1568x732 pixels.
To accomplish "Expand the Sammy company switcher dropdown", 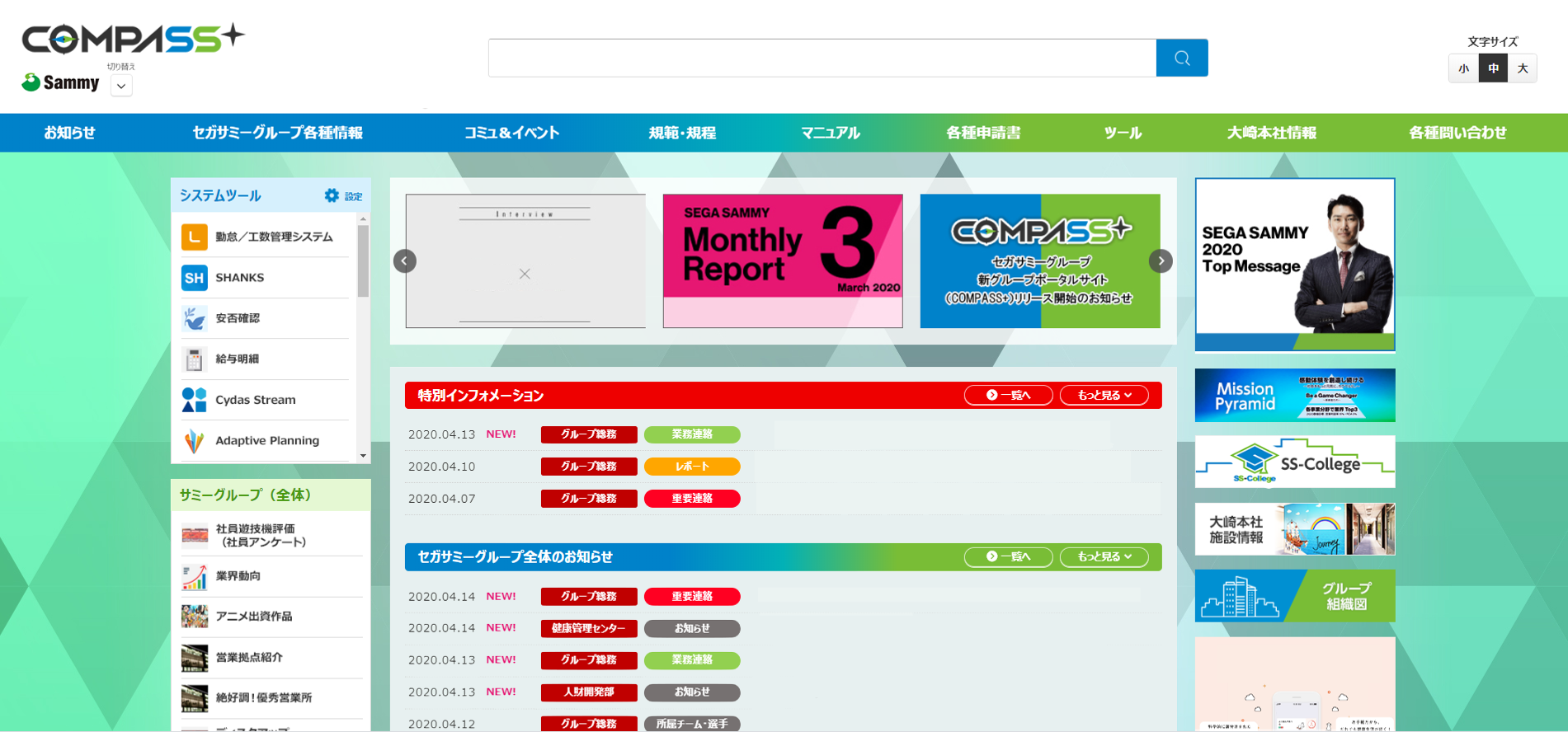I will coord(121,86).
